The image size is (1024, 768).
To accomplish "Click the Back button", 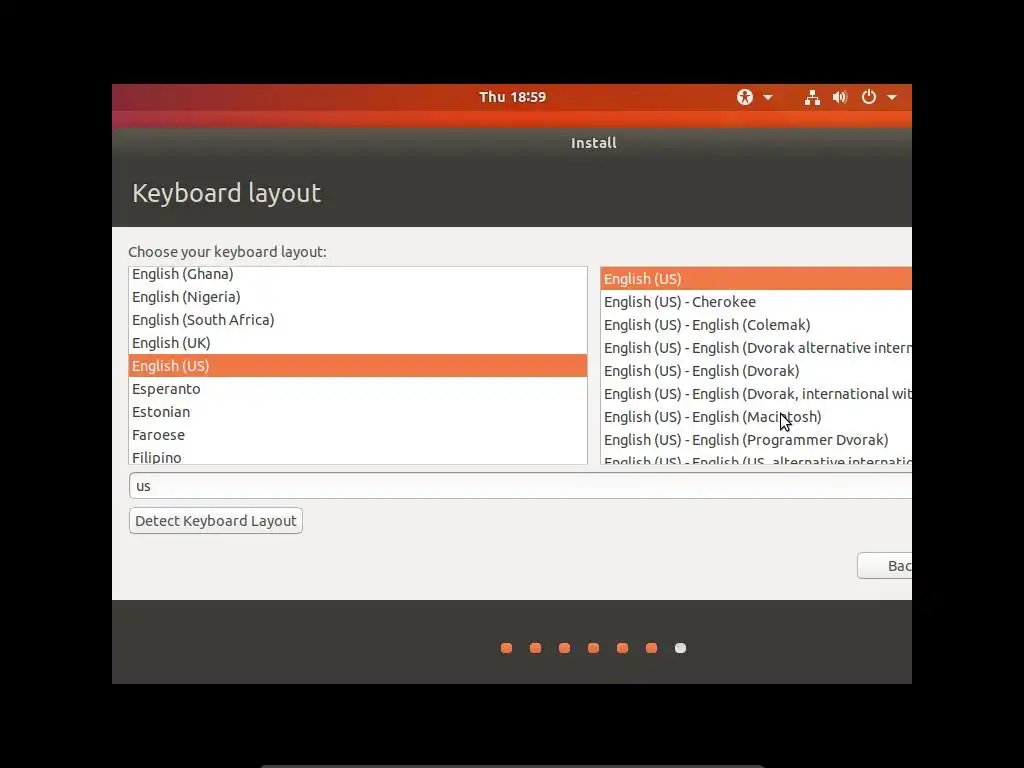I will point(885,566).
